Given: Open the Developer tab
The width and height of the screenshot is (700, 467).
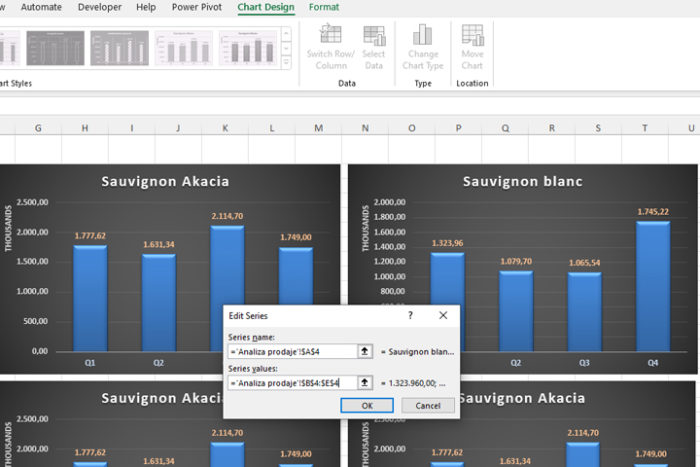Looking at the screenshot, I should pos(100,7).
